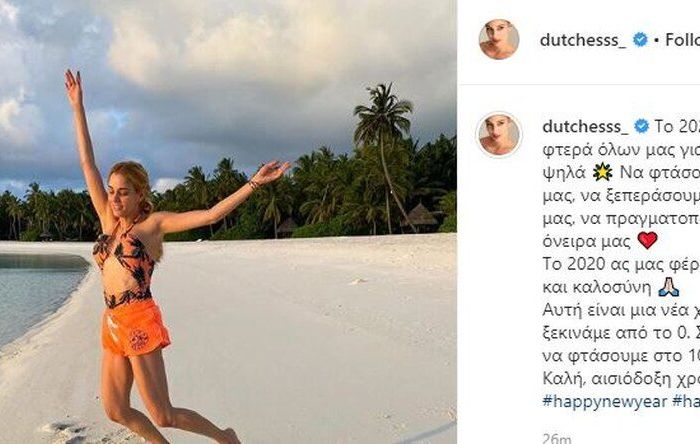Open the profile picture in the post header
Image resolution: width=700 pixels, height=444 pixels.
[x=499, y=39]
